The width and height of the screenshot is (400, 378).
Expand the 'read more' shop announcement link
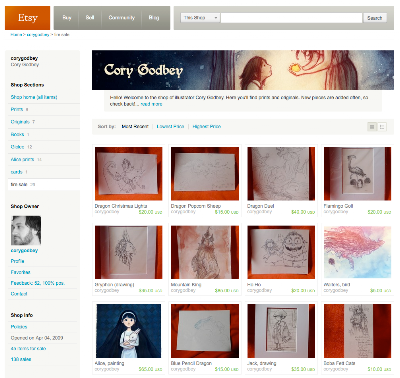coord(151,104)
